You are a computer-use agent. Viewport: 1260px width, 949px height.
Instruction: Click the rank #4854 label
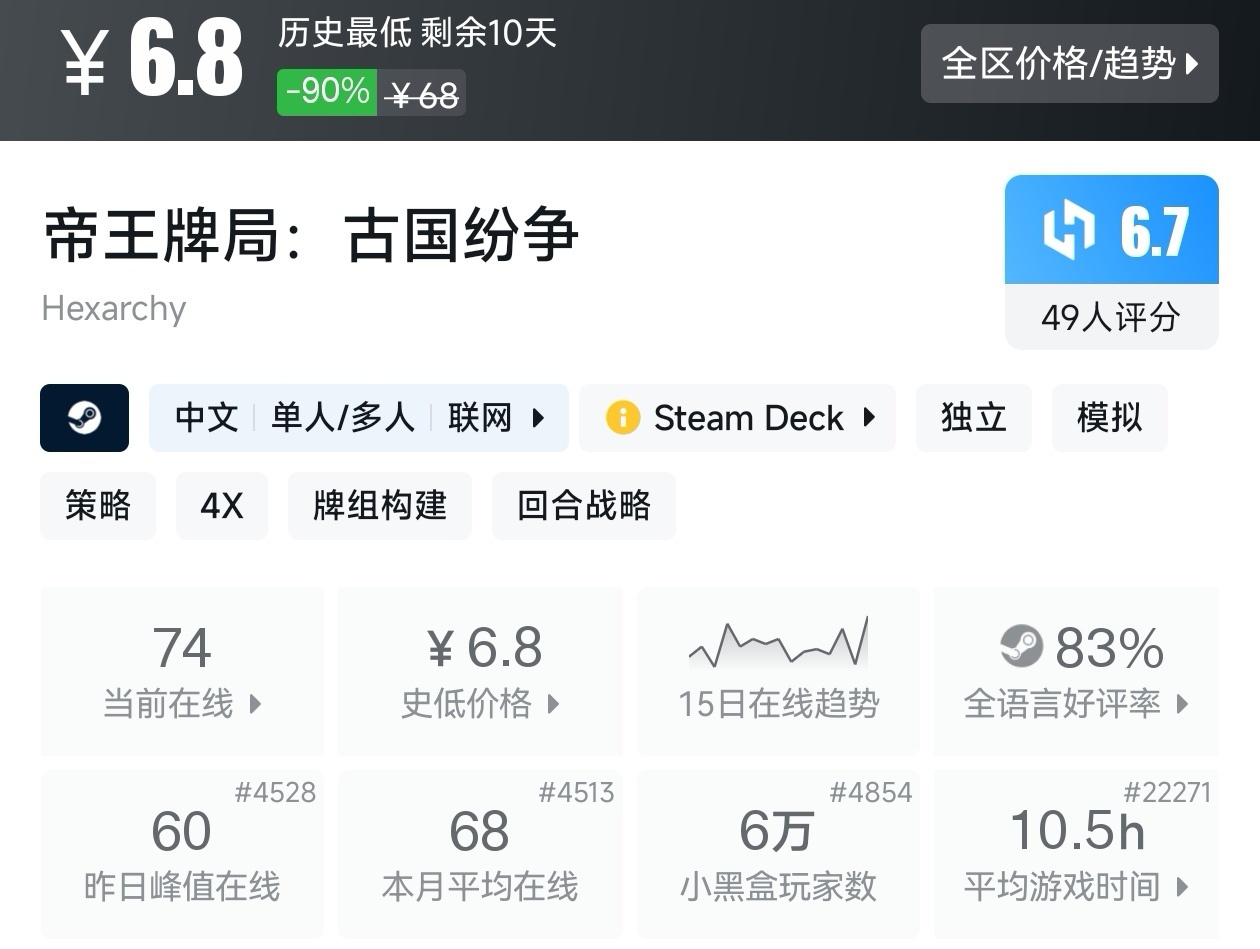click(x=871, y=793)
